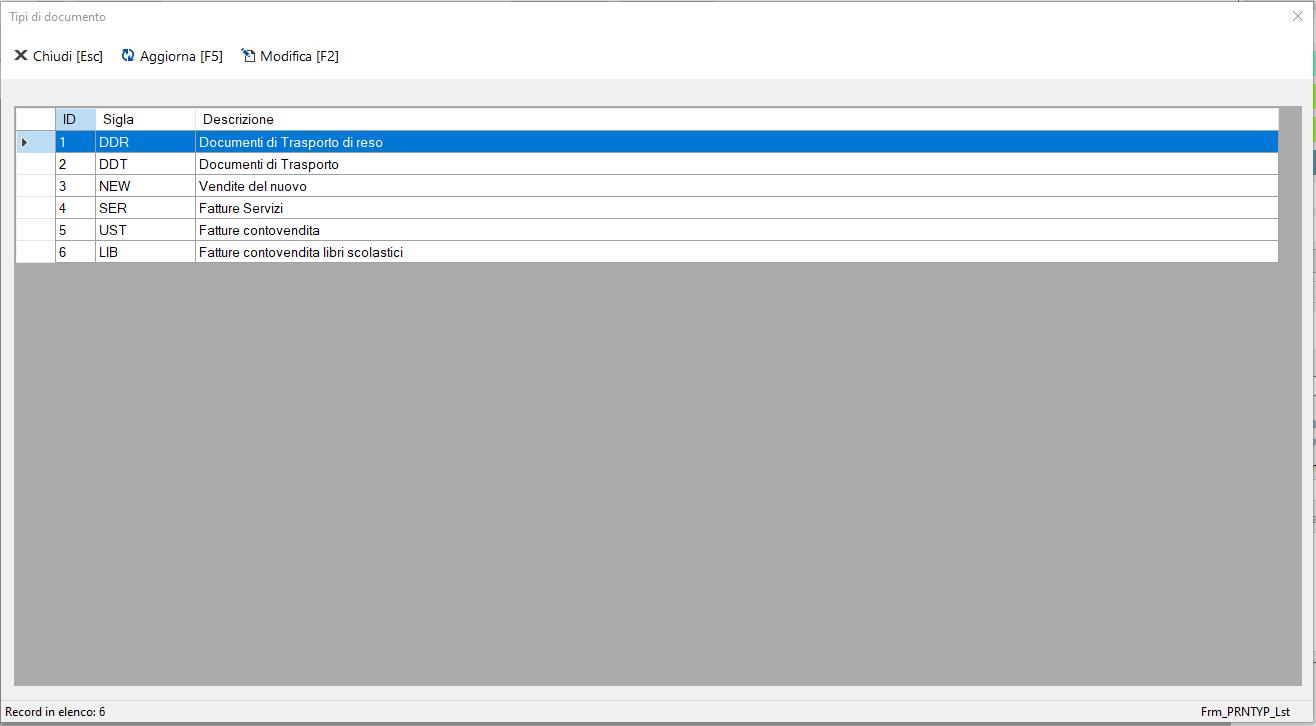1316x726 pixels.
Task: Select the row with Sigla DDT
Action: click(x=647, y=164)
